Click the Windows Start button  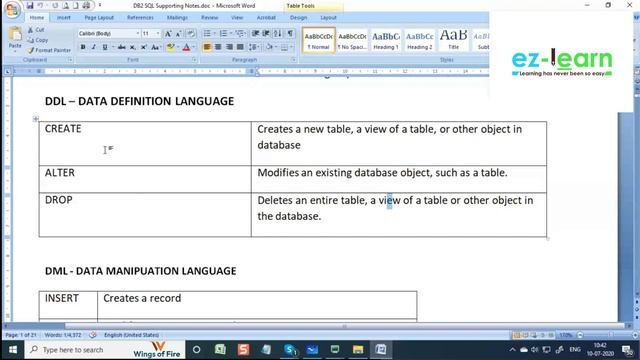pos(13,350)
